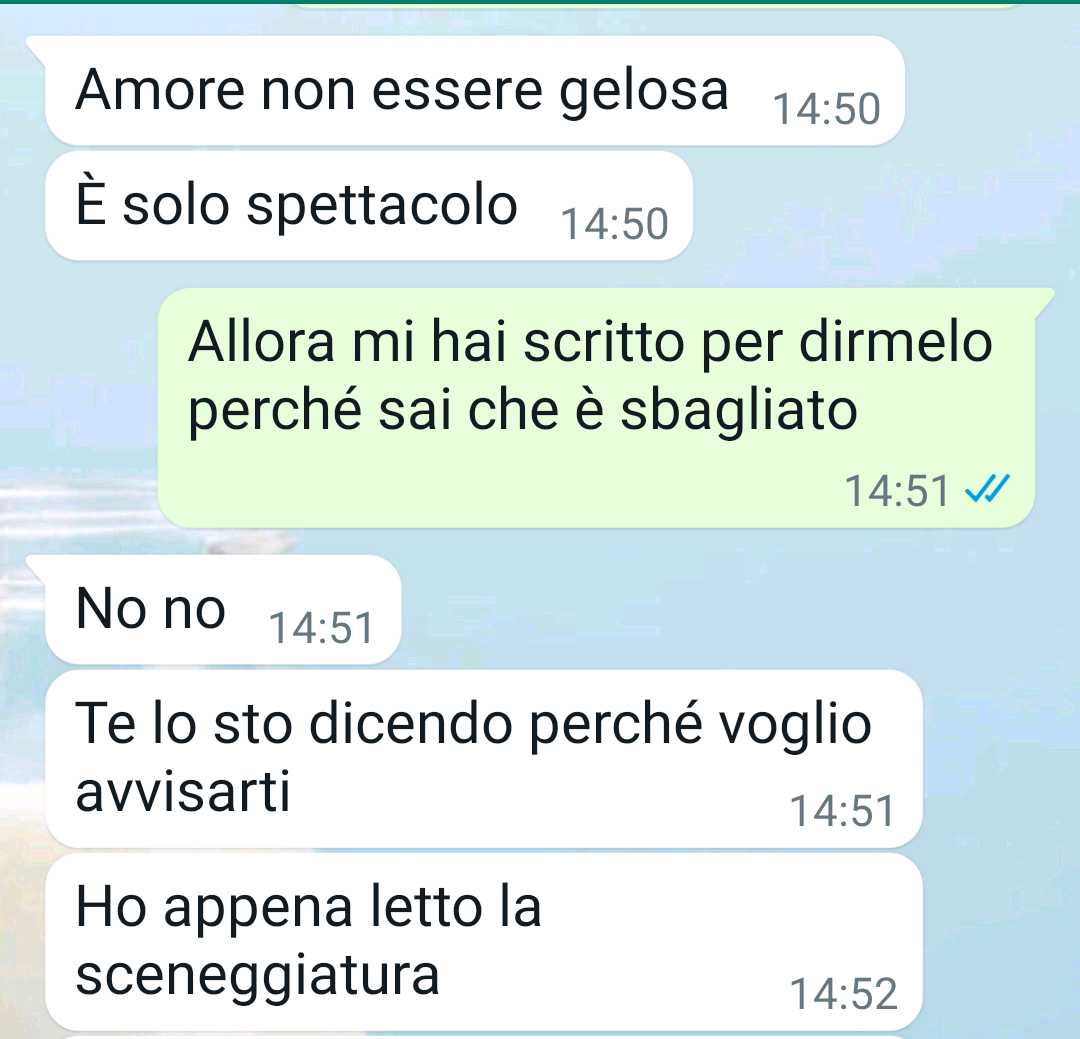Screen dimensions: 1080x1039
Task: Tap the 14:50 timestamp beside "gelosa"
Action: [x=827, y=109]
